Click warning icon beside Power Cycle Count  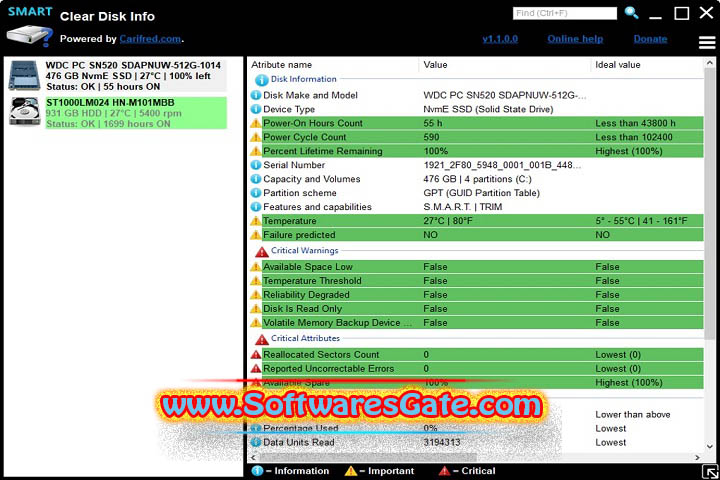(256, 137)
